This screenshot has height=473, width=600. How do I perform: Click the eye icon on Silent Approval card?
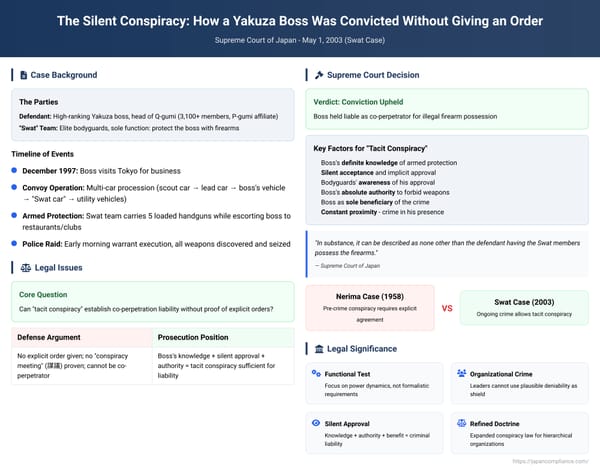(x=316, y=423)
